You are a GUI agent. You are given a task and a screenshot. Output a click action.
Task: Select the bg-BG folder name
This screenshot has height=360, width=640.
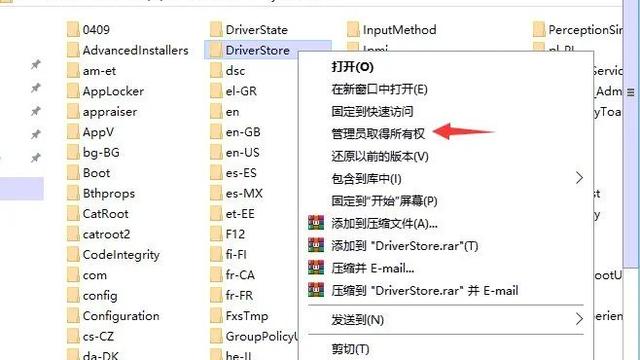(x=101, y=153)
